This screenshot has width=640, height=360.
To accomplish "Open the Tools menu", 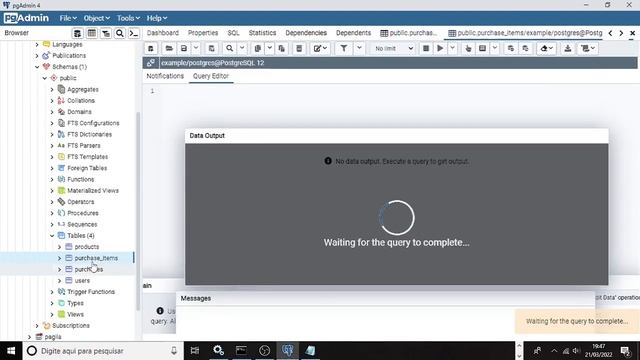I will (128, 18).
